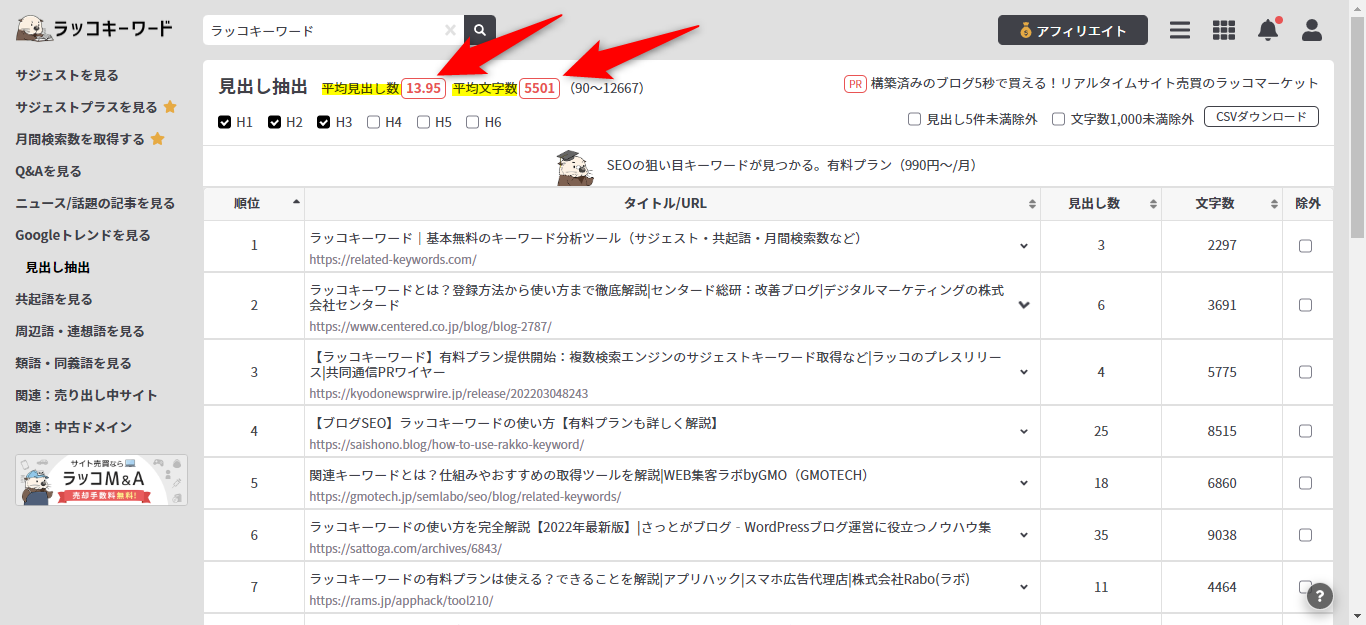This screenshot has height=625, width=1366.
Task: Uncheck the H2 checkbox
Action: pyautogui.click(x=275, y=122)
